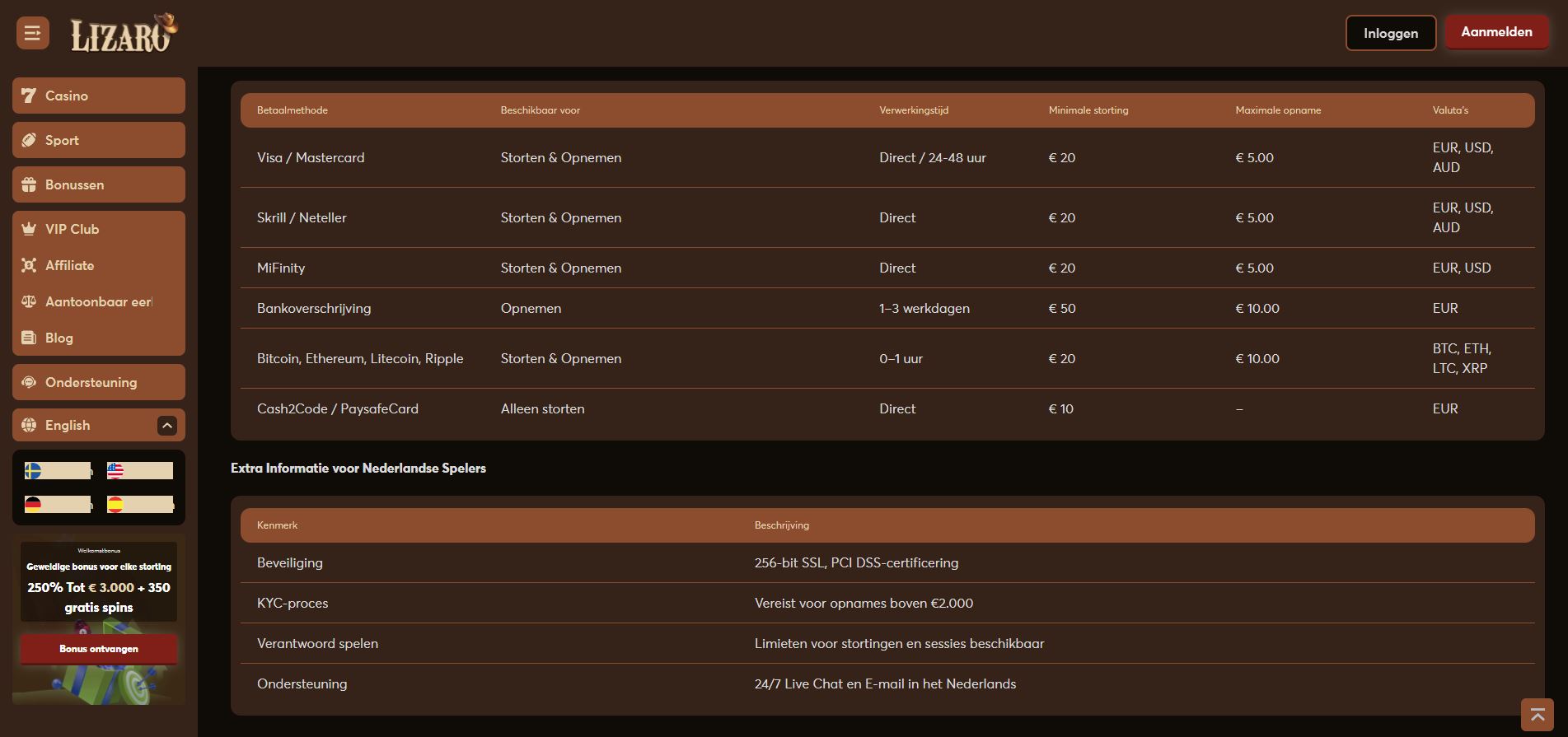Click the Visa / Mastercard cell
This screenshot has height=737, width=1568.
(x=311, y=157)
